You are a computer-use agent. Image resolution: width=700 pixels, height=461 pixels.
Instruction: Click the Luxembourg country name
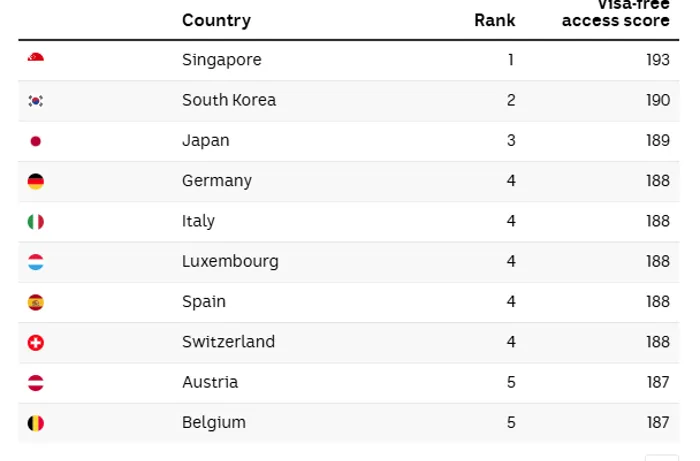point(230,261)
